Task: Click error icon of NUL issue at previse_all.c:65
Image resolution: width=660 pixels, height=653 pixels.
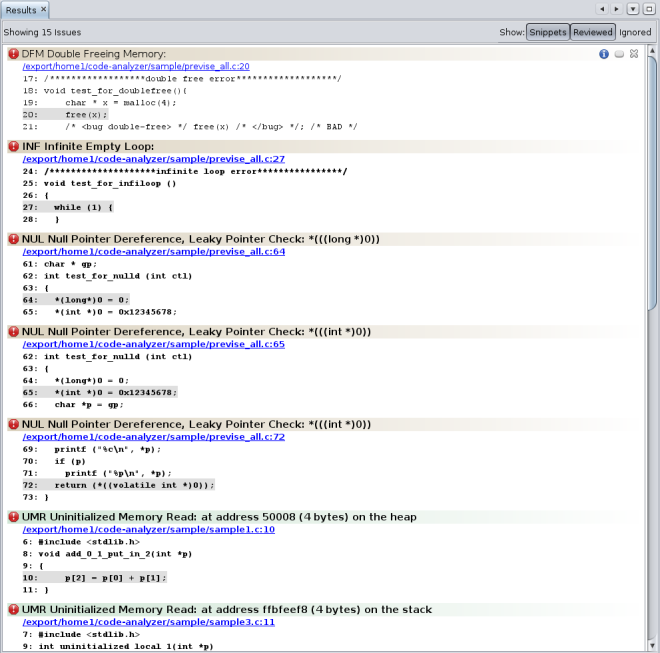Action: (x=13, y=332)
